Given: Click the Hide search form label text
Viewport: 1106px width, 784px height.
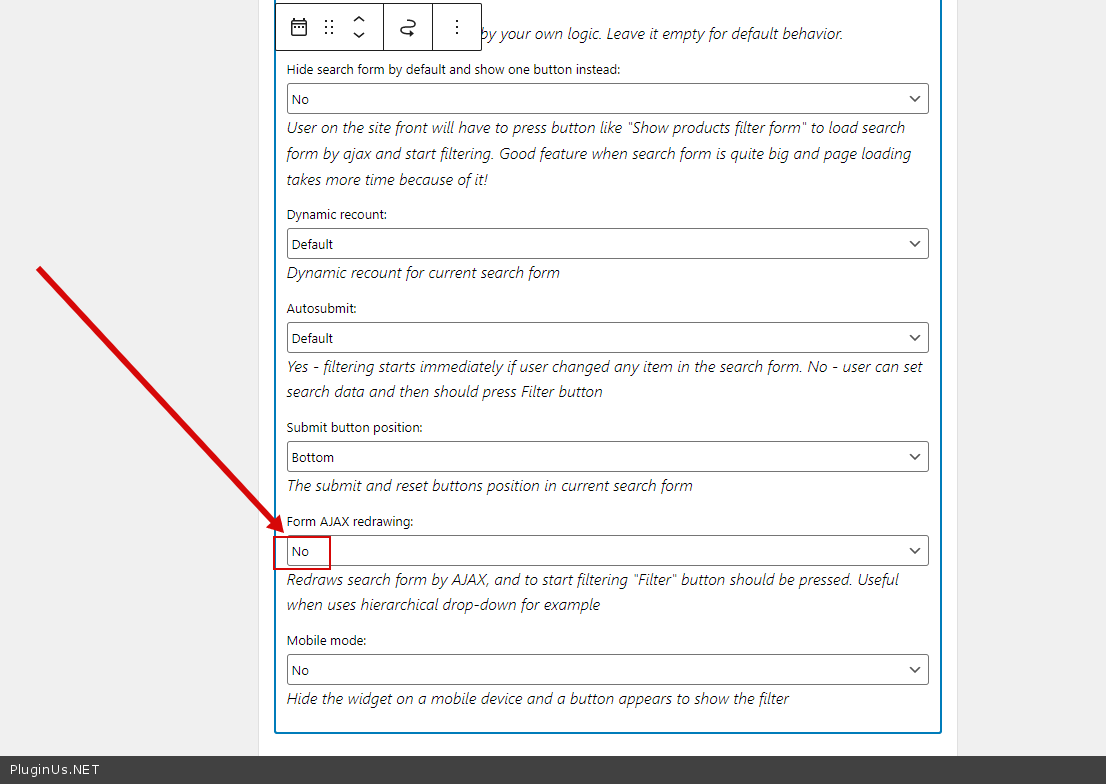Looking at the screenshot, I should [x=453, y=70].
